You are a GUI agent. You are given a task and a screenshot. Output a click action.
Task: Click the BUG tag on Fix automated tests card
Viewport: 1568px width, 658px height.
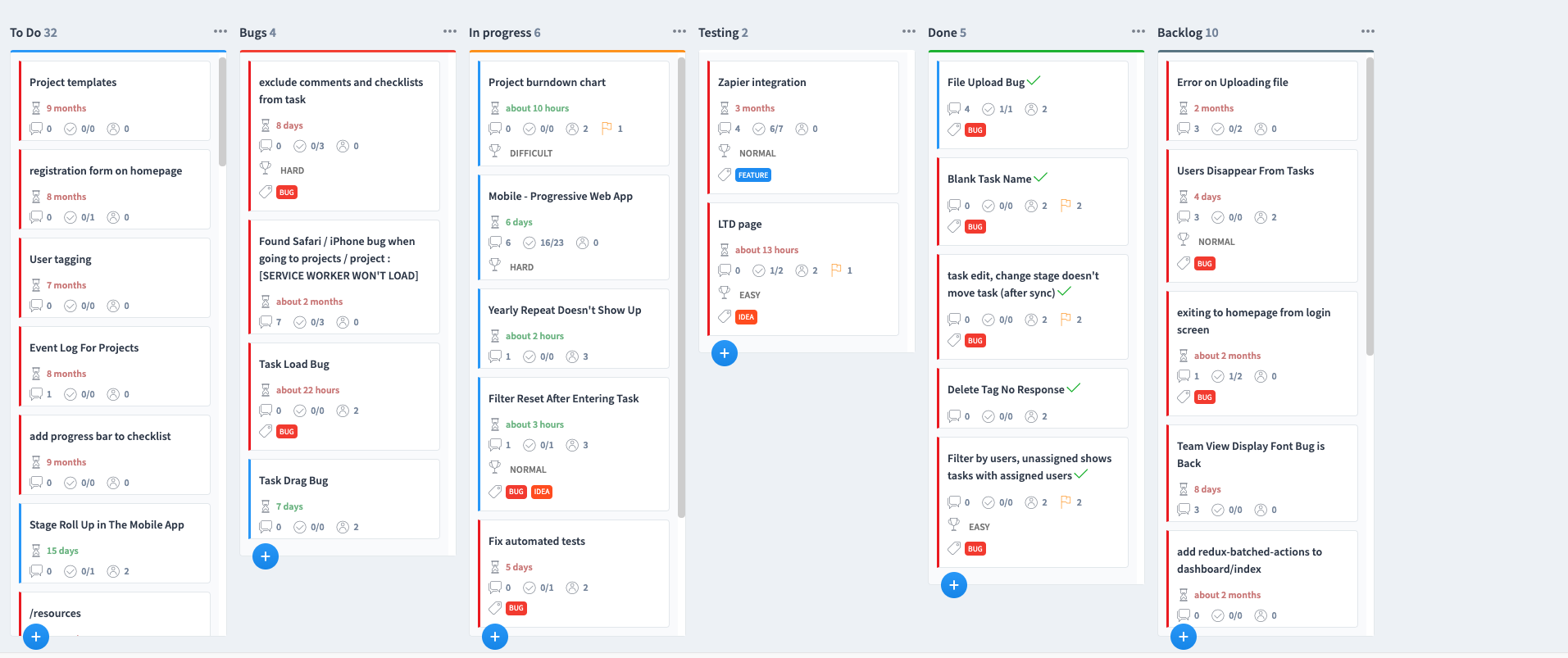[516, 608]
